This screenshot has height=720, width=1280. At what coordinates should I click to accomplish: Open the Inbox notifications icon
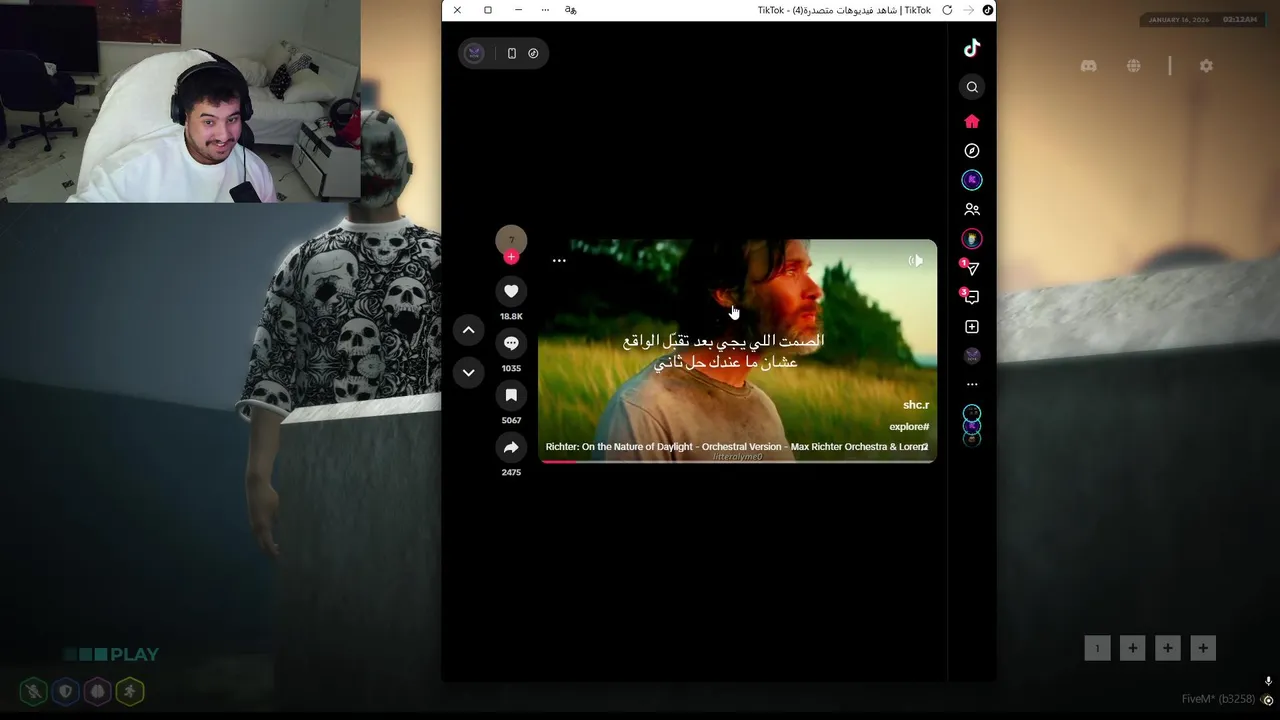[972, 297]
